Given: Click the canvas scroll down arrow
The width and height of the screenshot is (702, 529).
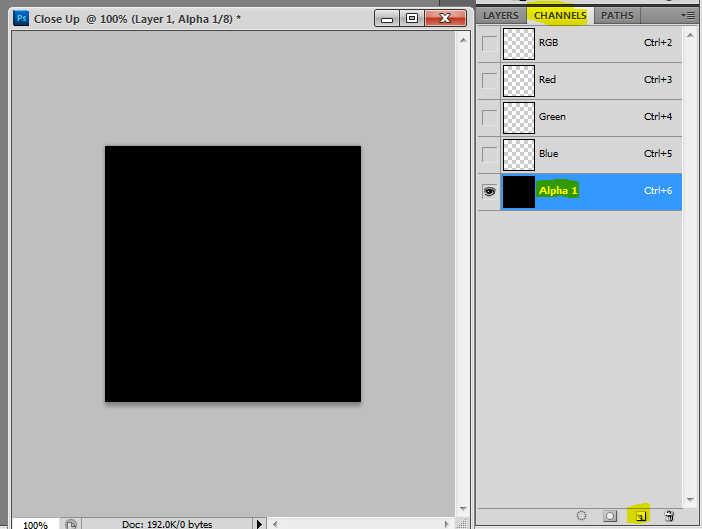Looking at the screenshot, I should (x=463, y=509).
